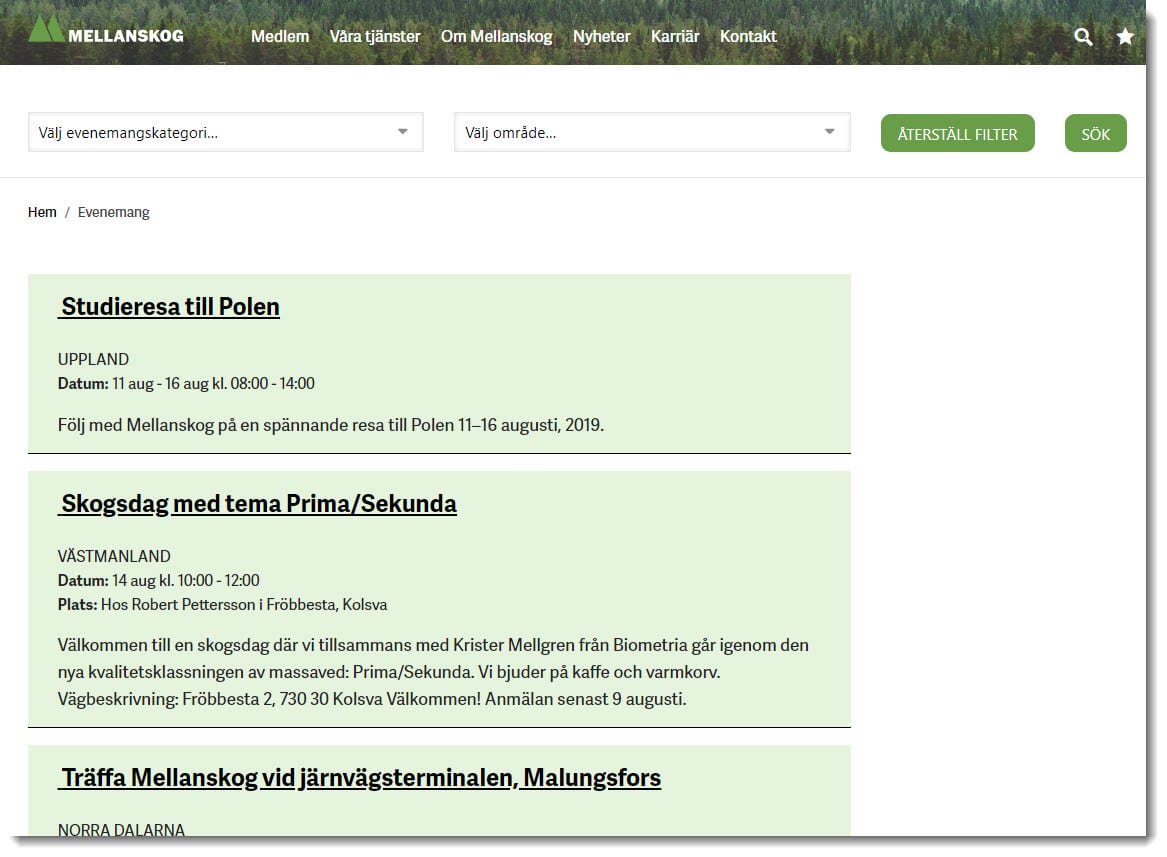Click the UPPLAND area label

[x=93, y=360]
